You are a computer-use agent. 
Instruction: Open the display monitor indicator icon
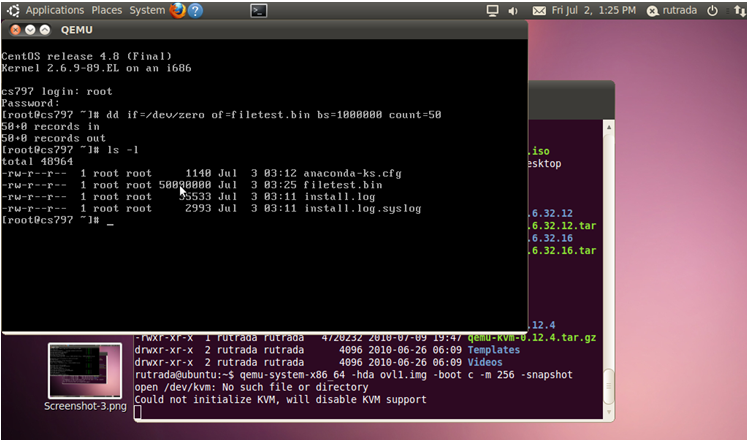[x=492, y=10]
